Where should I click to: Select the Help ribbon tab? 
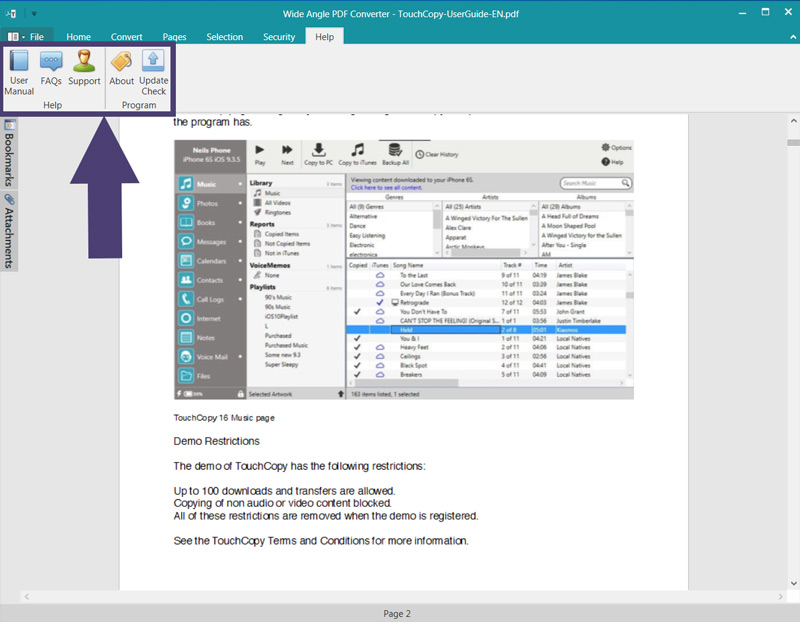click(x=324, y=37)
